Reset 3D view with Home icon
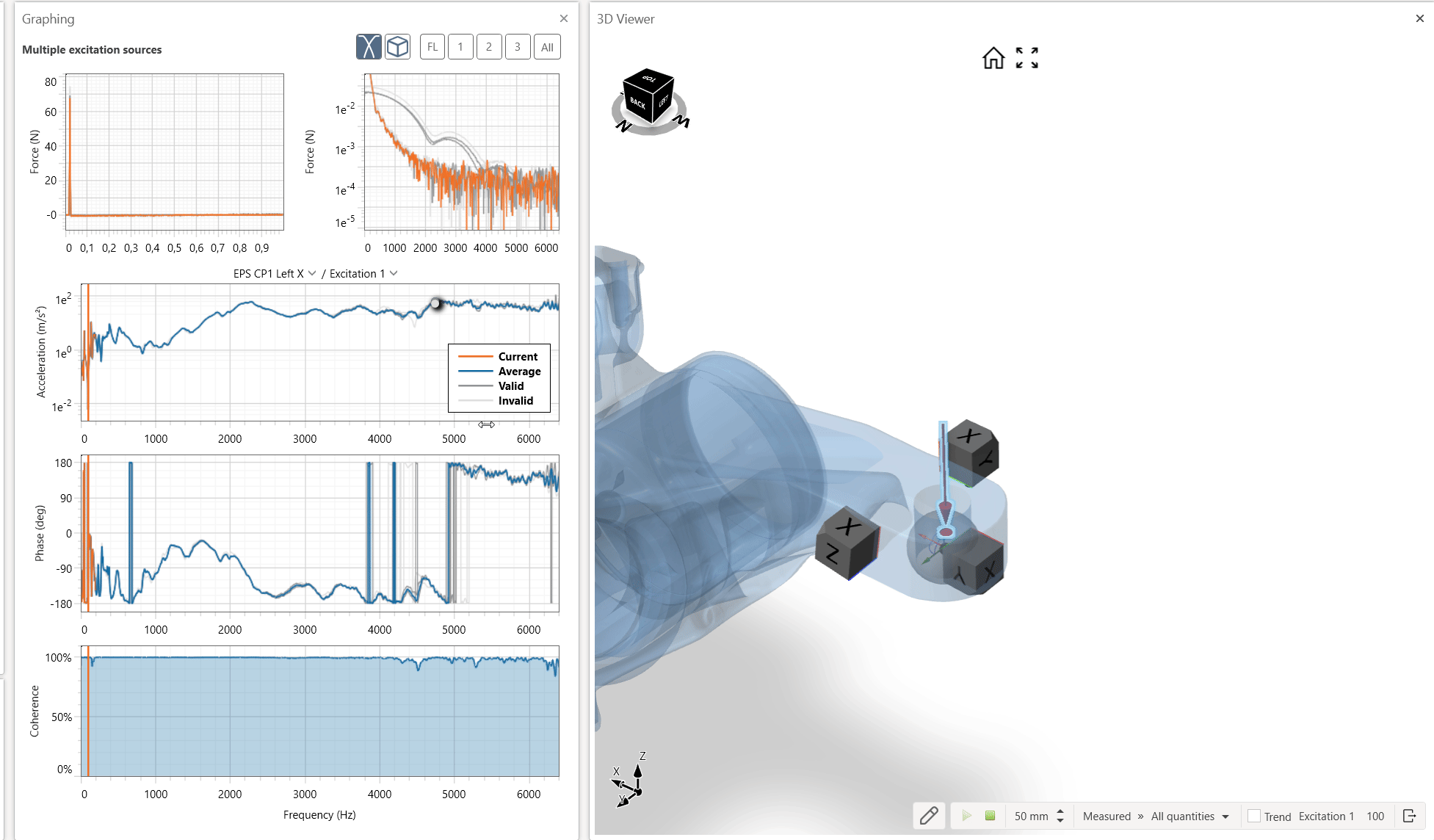Viewport: 1434px width, 840px height. click(993, 57)
